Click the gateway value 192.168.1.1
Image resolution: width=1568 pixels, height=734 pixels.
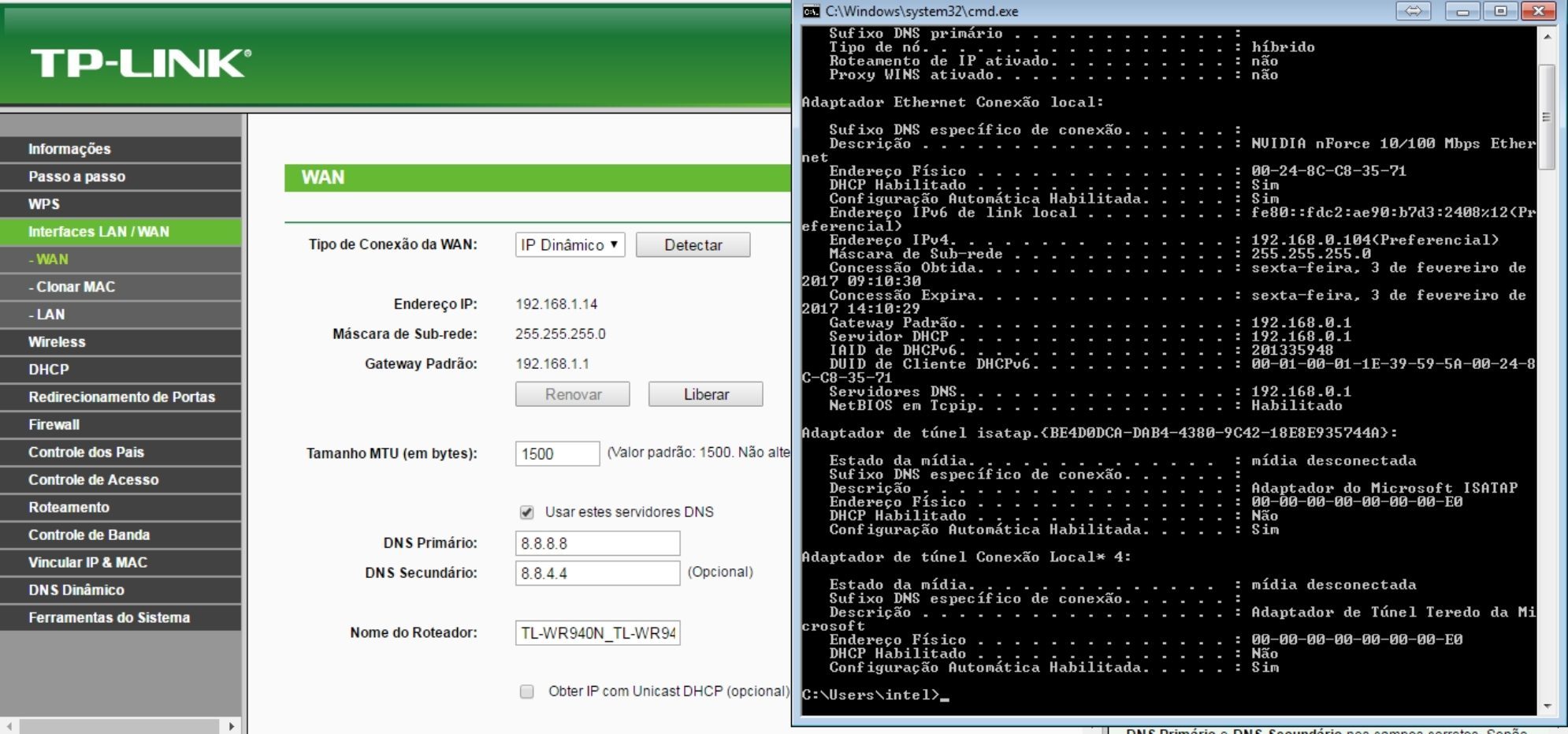552,364
